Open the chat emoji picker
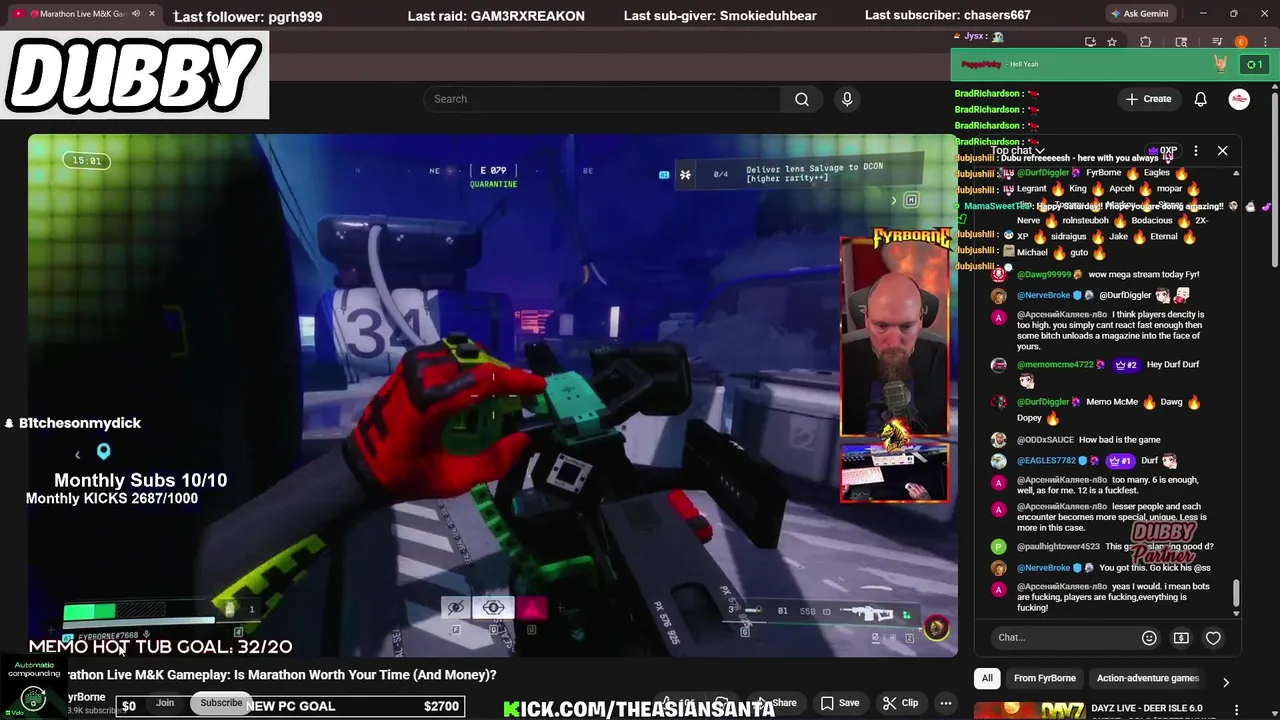 point(1149,637)
